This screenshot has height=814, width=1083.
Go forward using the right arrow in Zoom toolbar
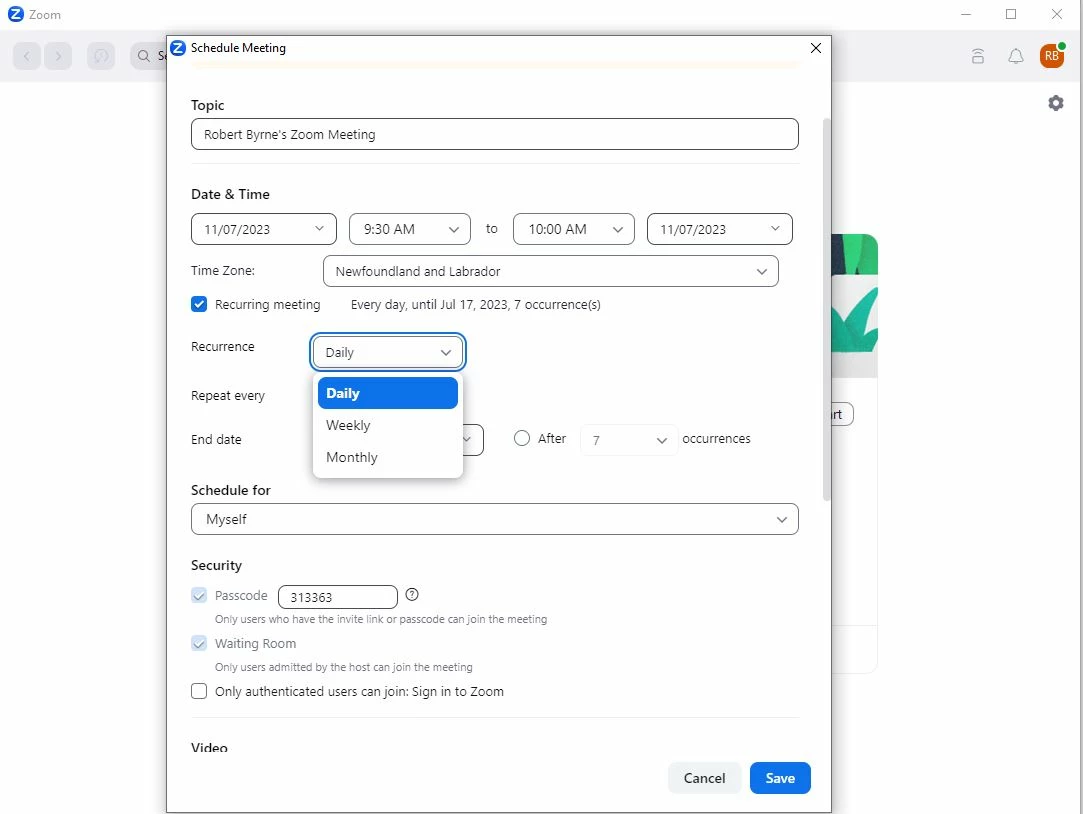pyautogui.click(x=58, y=56)
